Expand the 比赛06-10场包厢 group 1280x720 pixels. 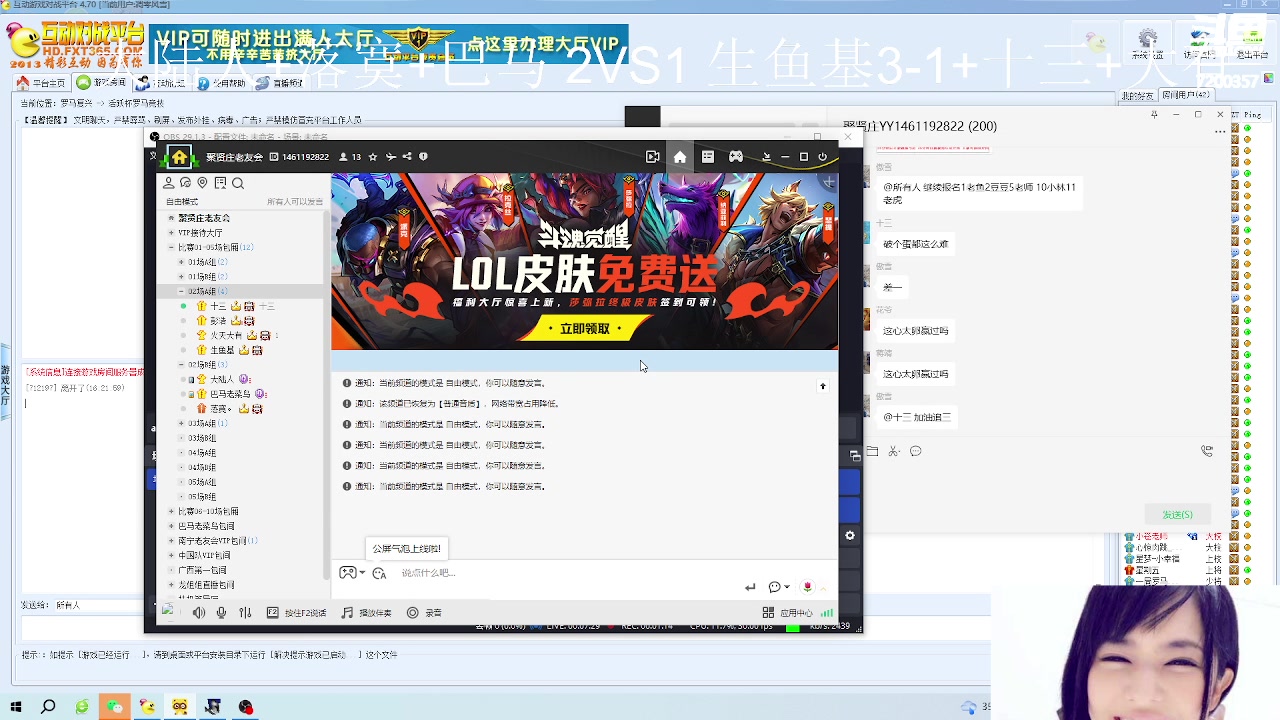171,511
